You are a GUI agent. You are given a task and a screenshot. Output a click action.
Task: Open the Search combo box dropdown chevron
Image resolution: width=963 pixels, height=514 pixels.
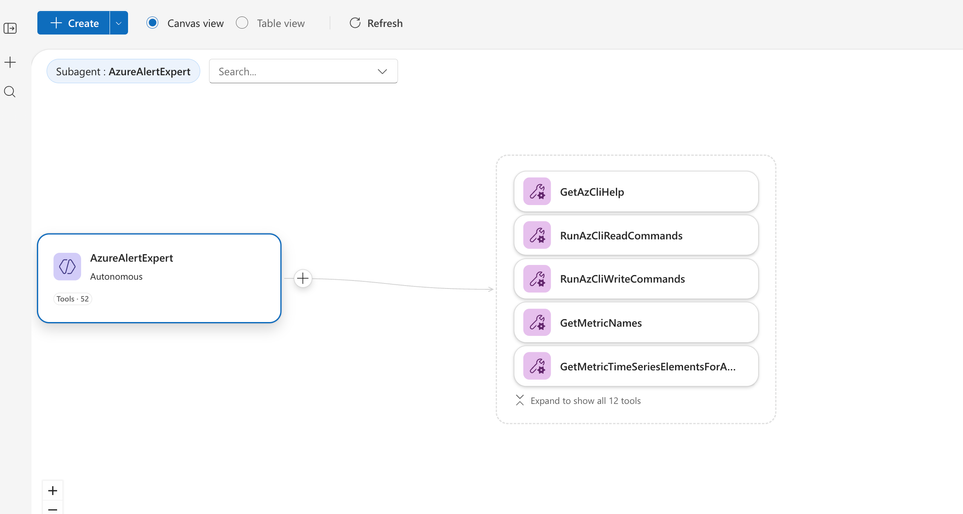click(x=382, y=72)
